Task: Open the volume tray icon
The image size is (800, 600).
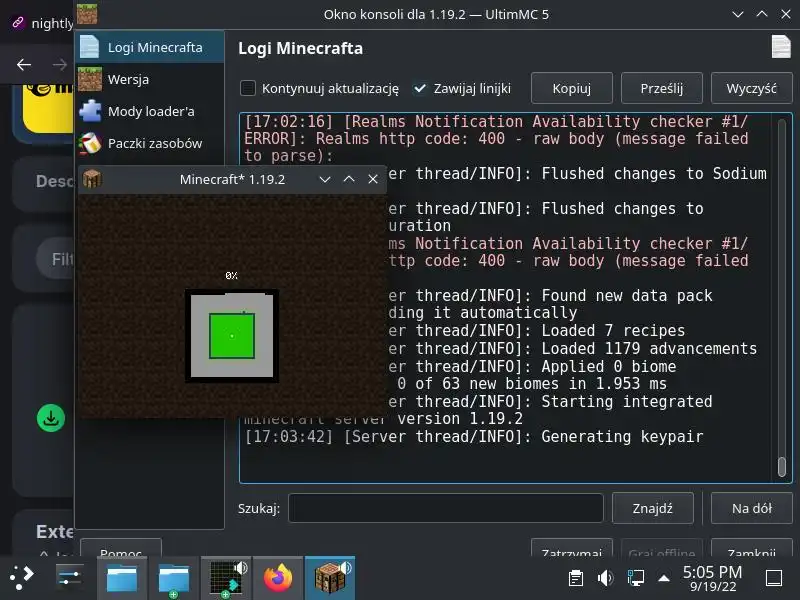Action: pos(606,578)
